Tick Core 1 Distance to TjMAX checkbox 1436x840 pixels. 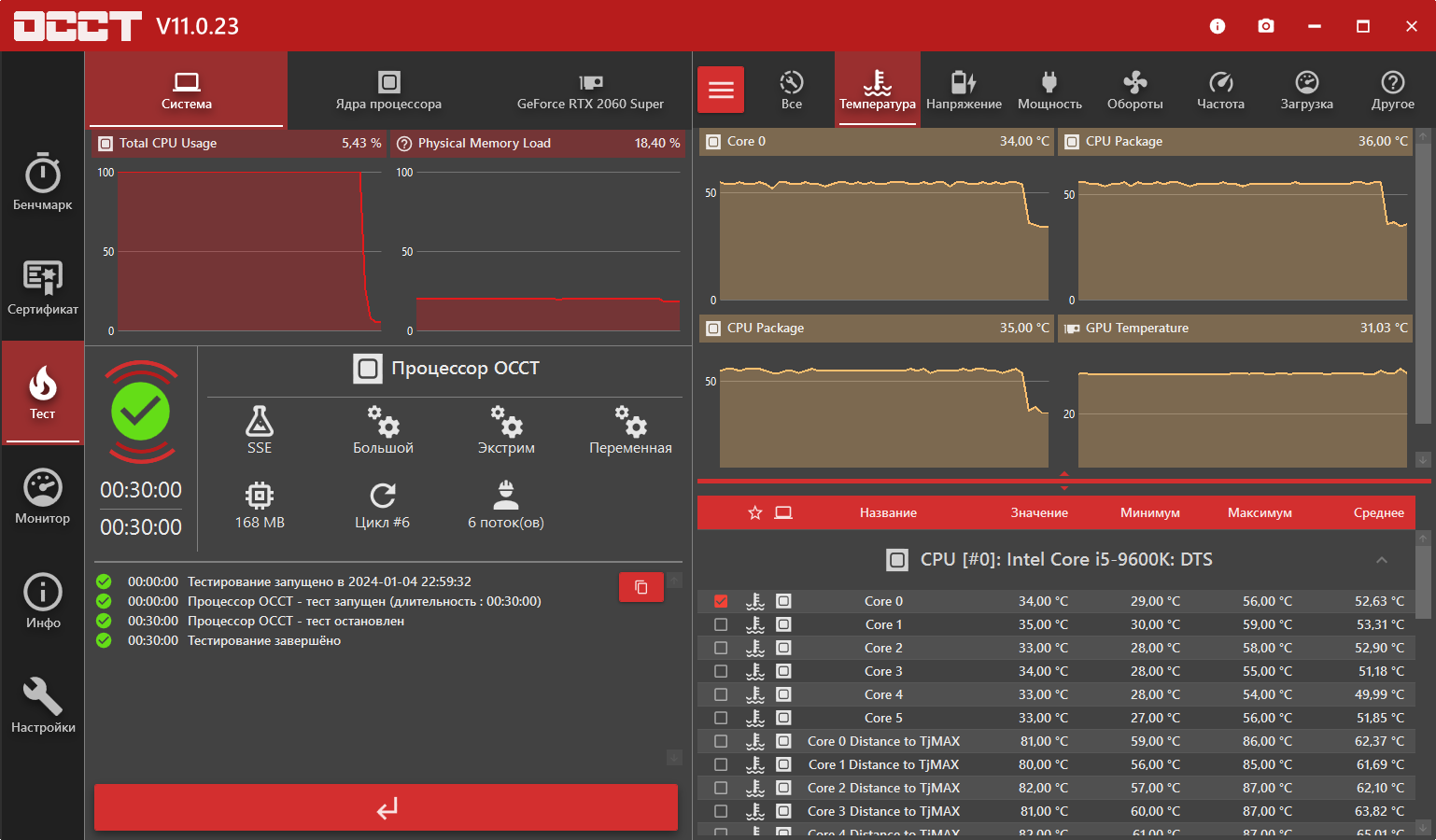721,764
